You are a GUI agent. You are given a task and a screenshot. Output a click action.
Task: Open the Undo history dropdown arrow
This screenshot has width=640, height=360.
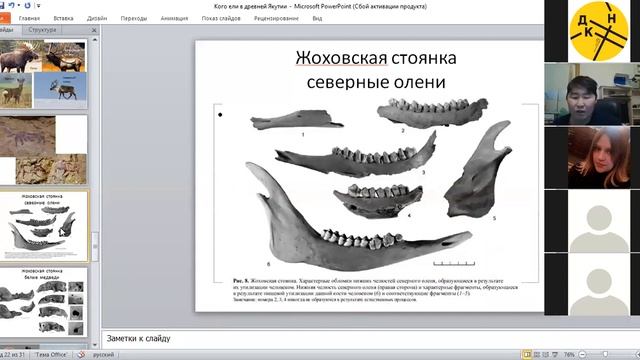[19, 6]
